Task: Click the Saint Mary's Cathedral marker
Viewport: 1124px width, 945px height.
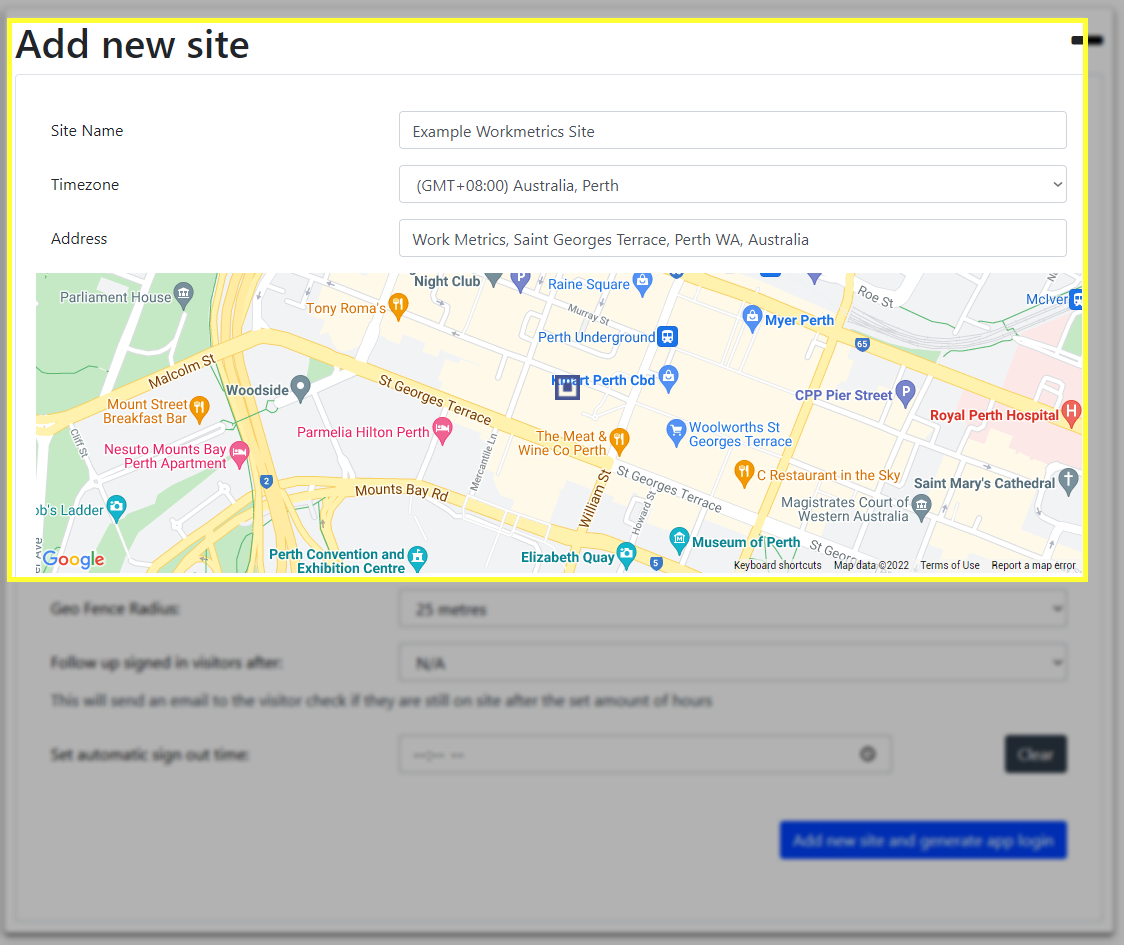Action: click(x=1068, y=480)
